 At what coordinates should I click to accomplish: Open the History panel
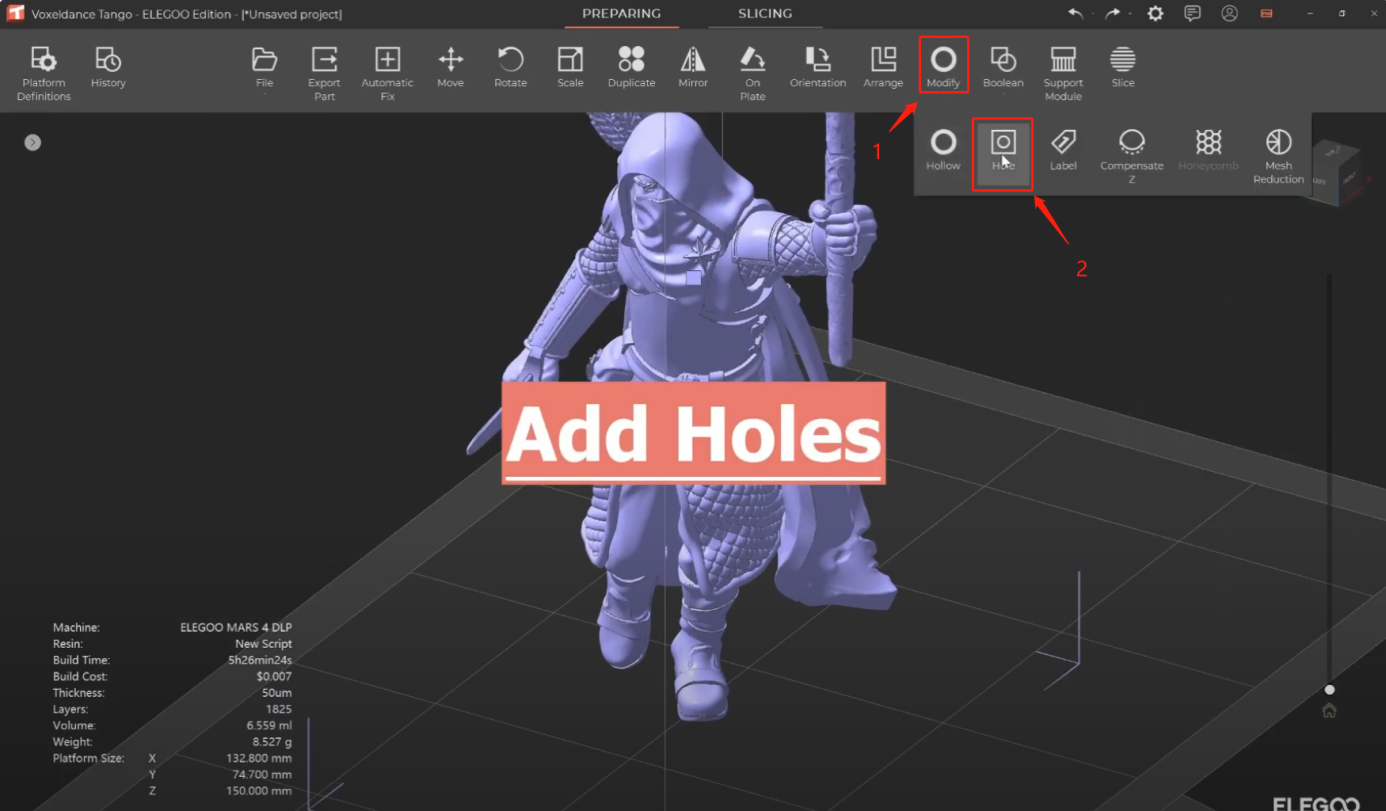108,68
